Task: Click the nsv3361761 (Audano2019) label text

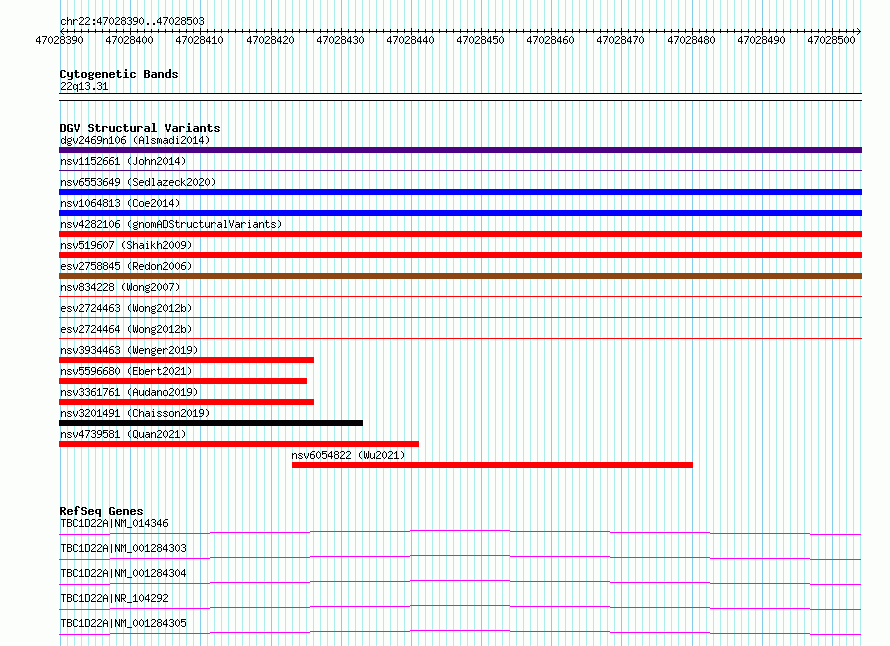Action: [x=129, y=392]
